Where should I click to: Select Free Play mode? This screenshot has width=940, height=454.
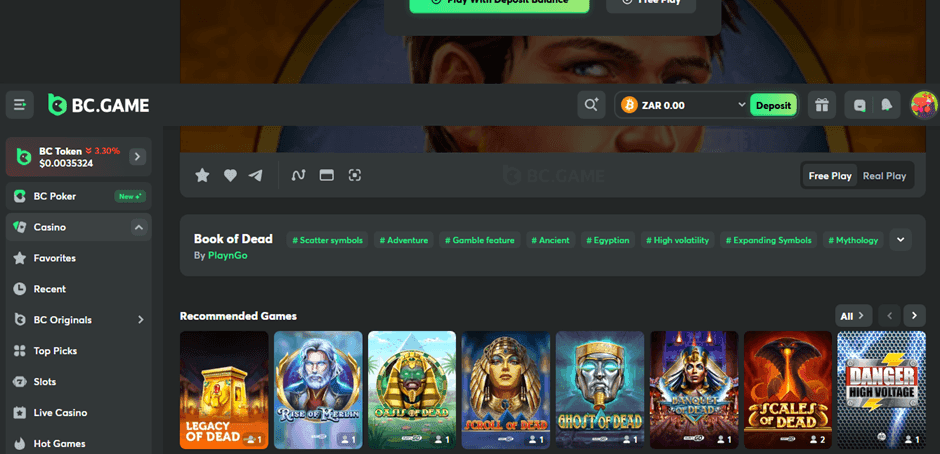point(830,176)
